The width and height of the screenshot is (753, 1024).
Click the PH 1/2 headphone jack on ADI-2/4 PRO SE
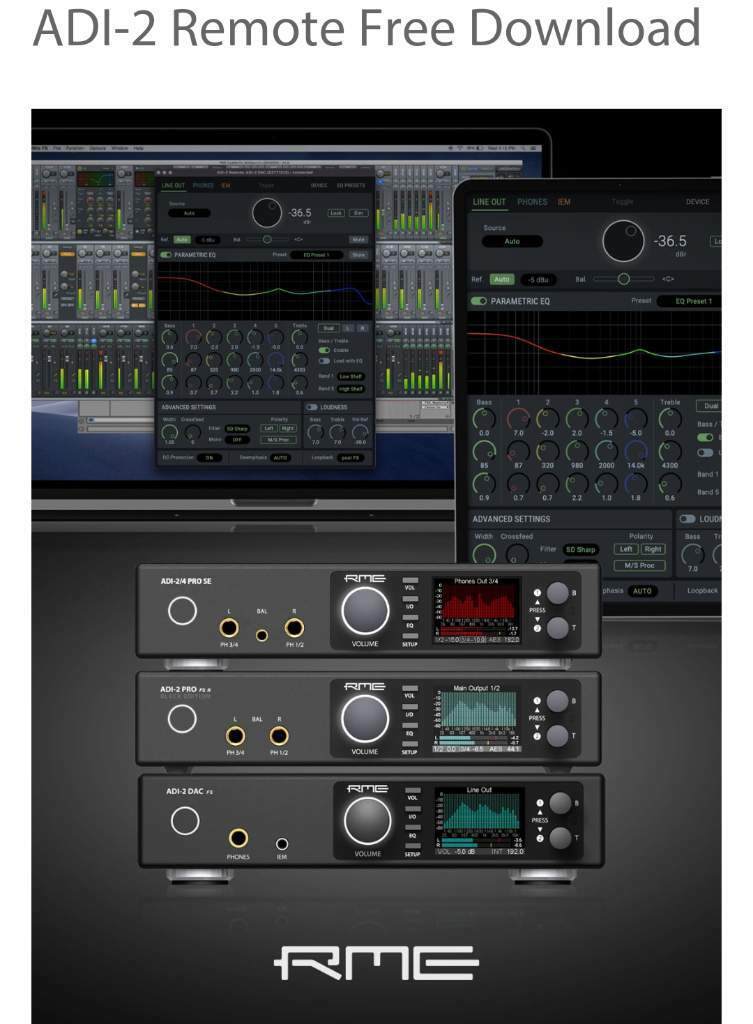(295, 628)
